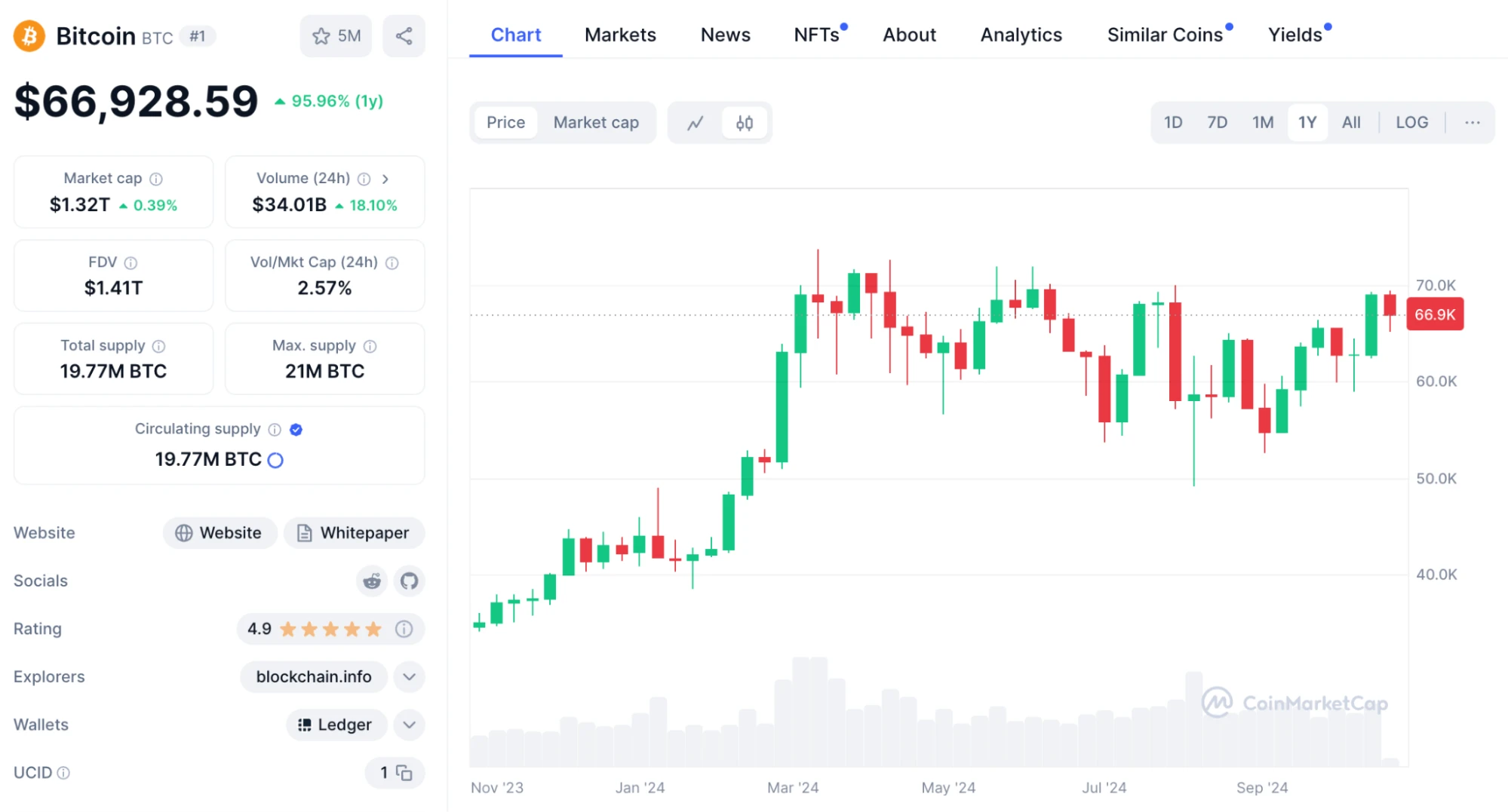View Total supply info icon
The width and height of the screenshot is (1508, 812).
[158, 346]
